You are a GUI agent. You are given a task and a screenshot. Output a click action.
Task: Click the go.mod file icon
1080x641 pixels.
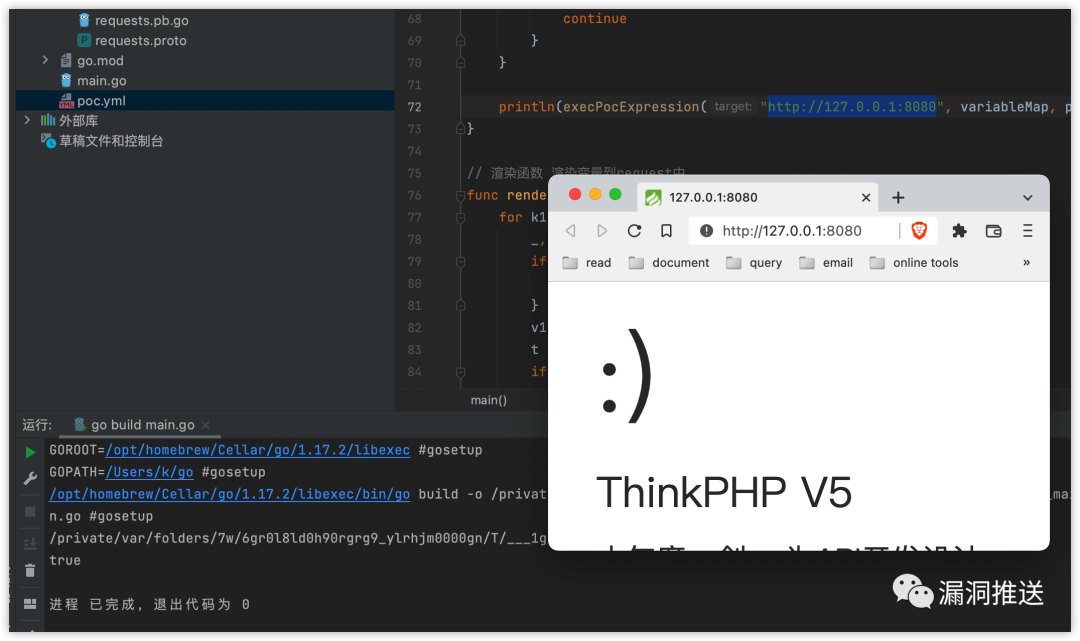(66, 61)
